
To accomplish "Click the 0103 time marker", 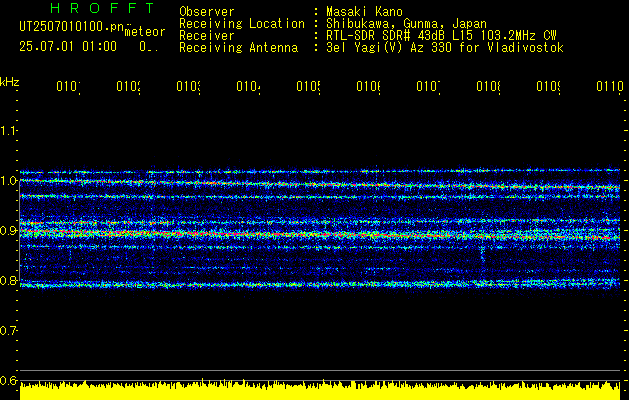I will coord(189,86).
